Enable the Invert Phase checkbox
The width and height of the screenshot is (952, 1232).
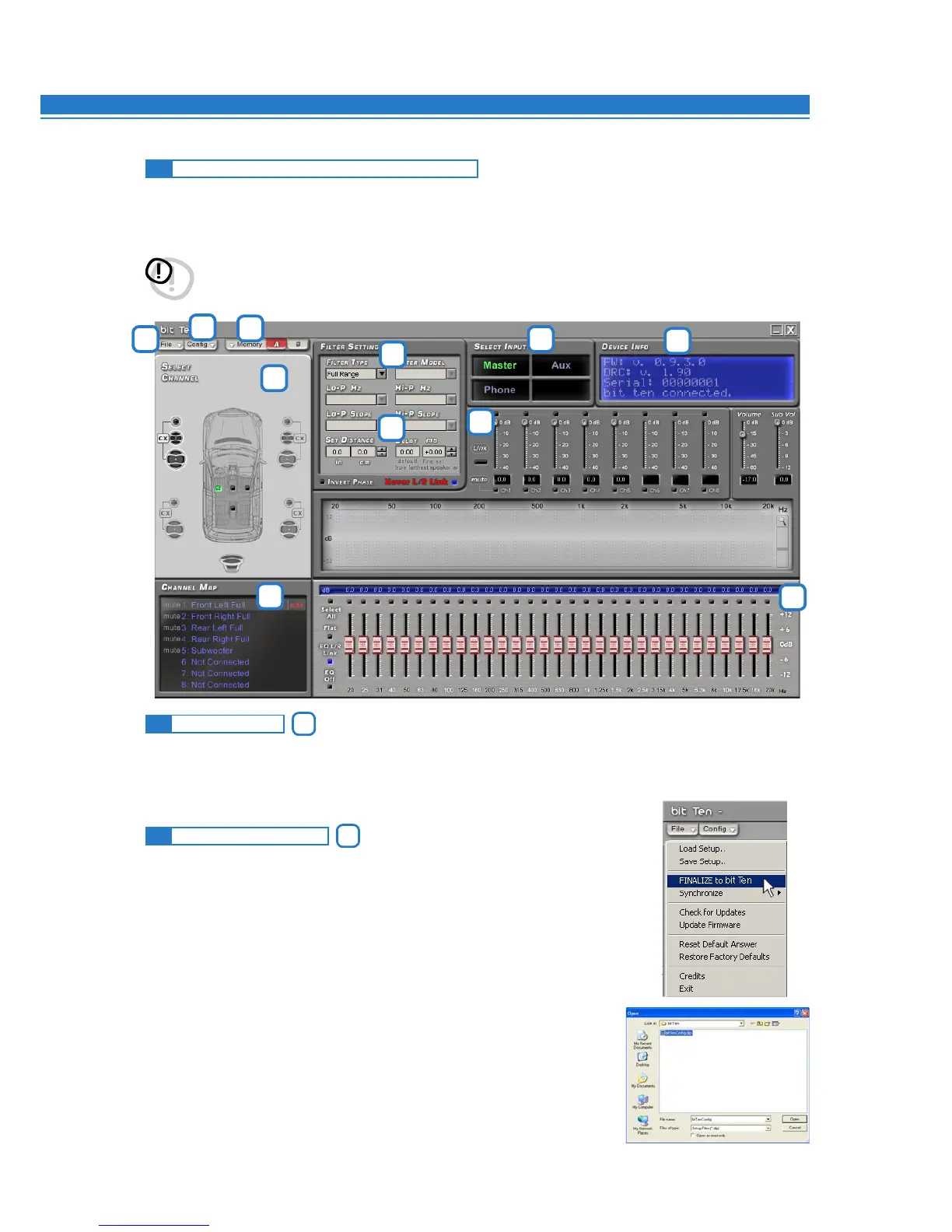click(323, 482)
